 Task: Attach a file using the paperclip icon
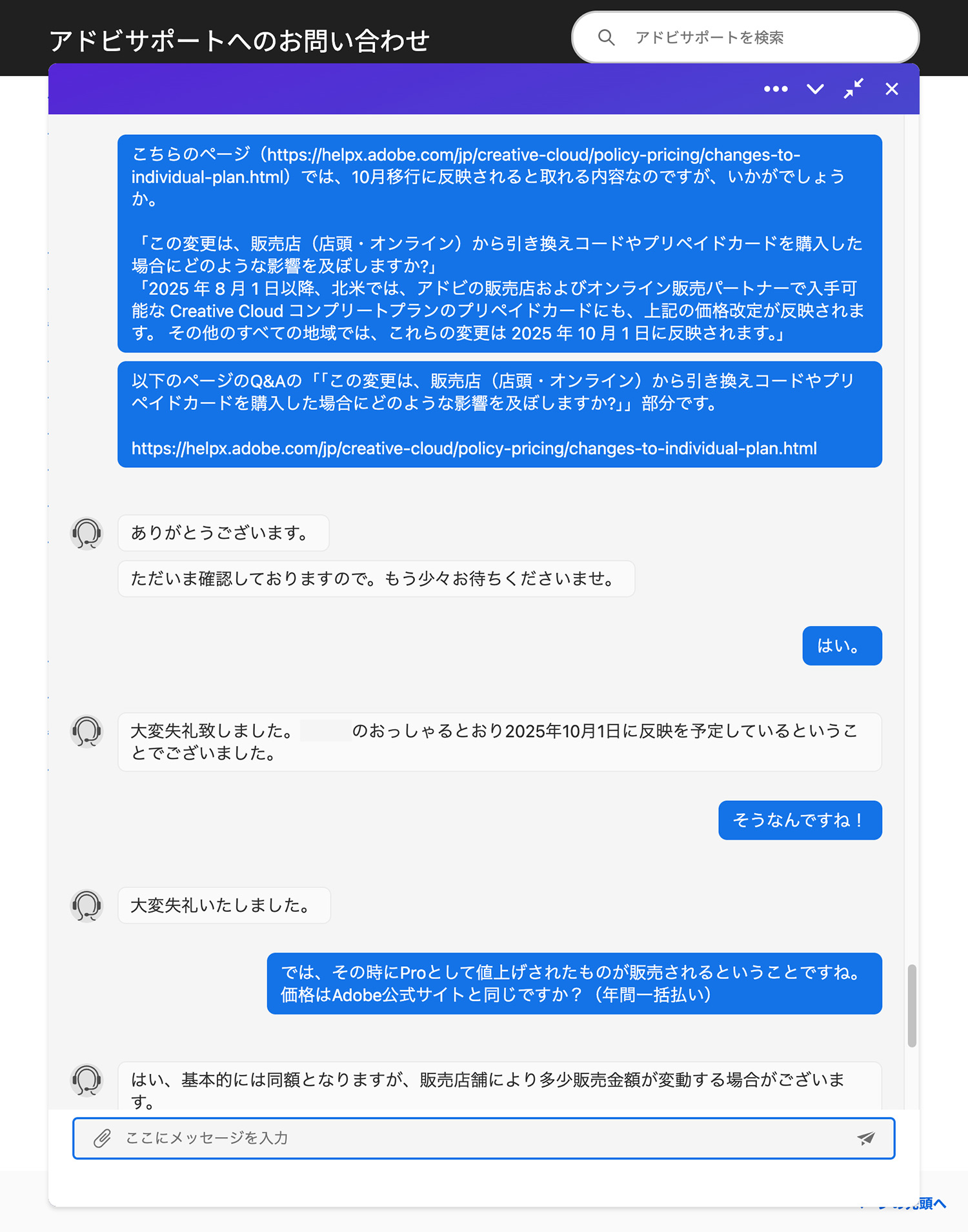102,1138
